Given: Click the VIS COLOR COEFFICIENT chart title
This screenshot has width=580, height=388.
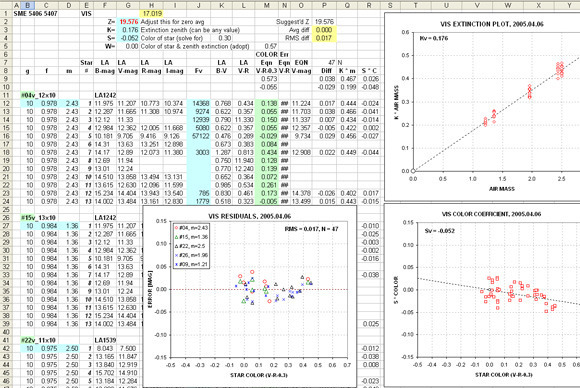Looking at the screenshot, I should coord(491,214).
